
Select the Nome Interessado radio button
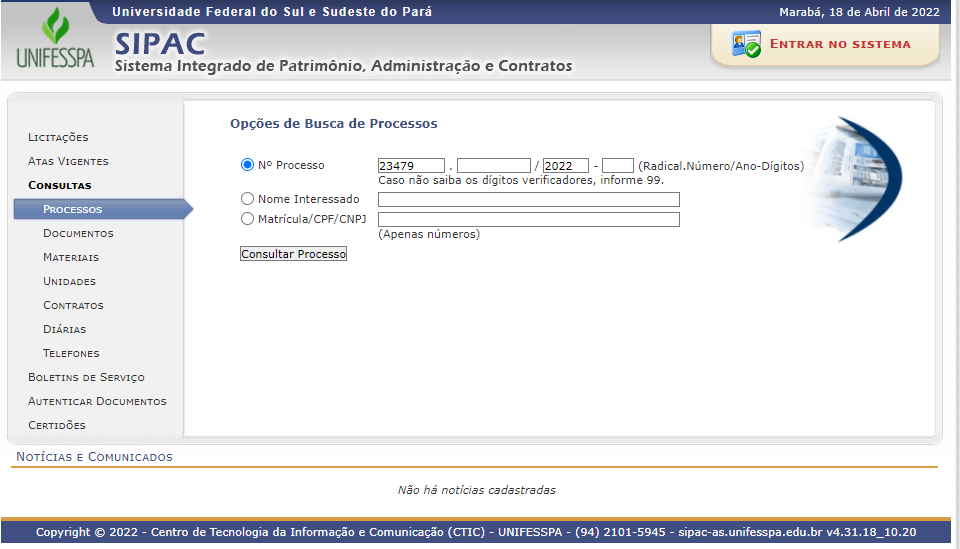coord(247,199)
